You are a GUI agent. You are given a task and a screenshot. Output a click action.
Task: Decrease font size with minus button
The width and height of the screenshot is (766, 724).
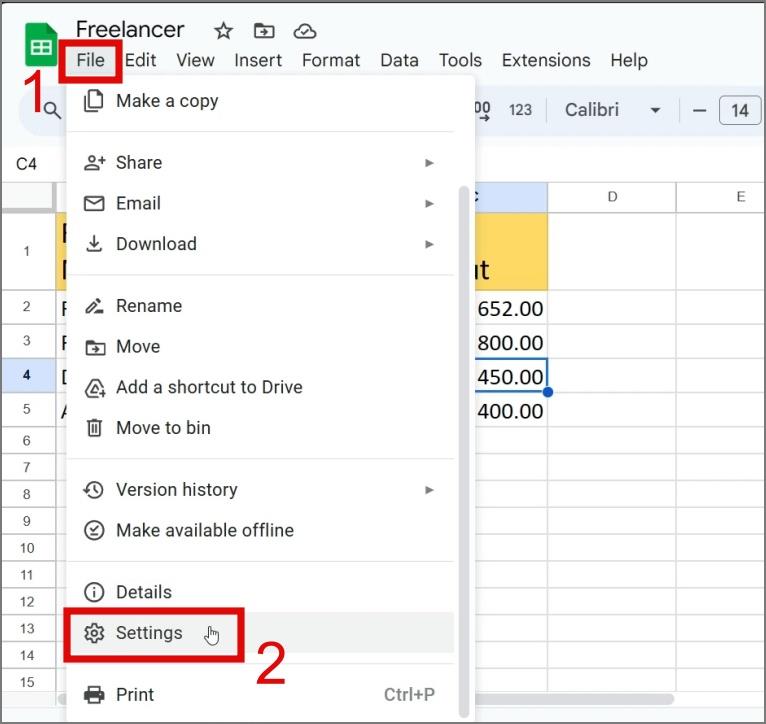pos(700,111)
